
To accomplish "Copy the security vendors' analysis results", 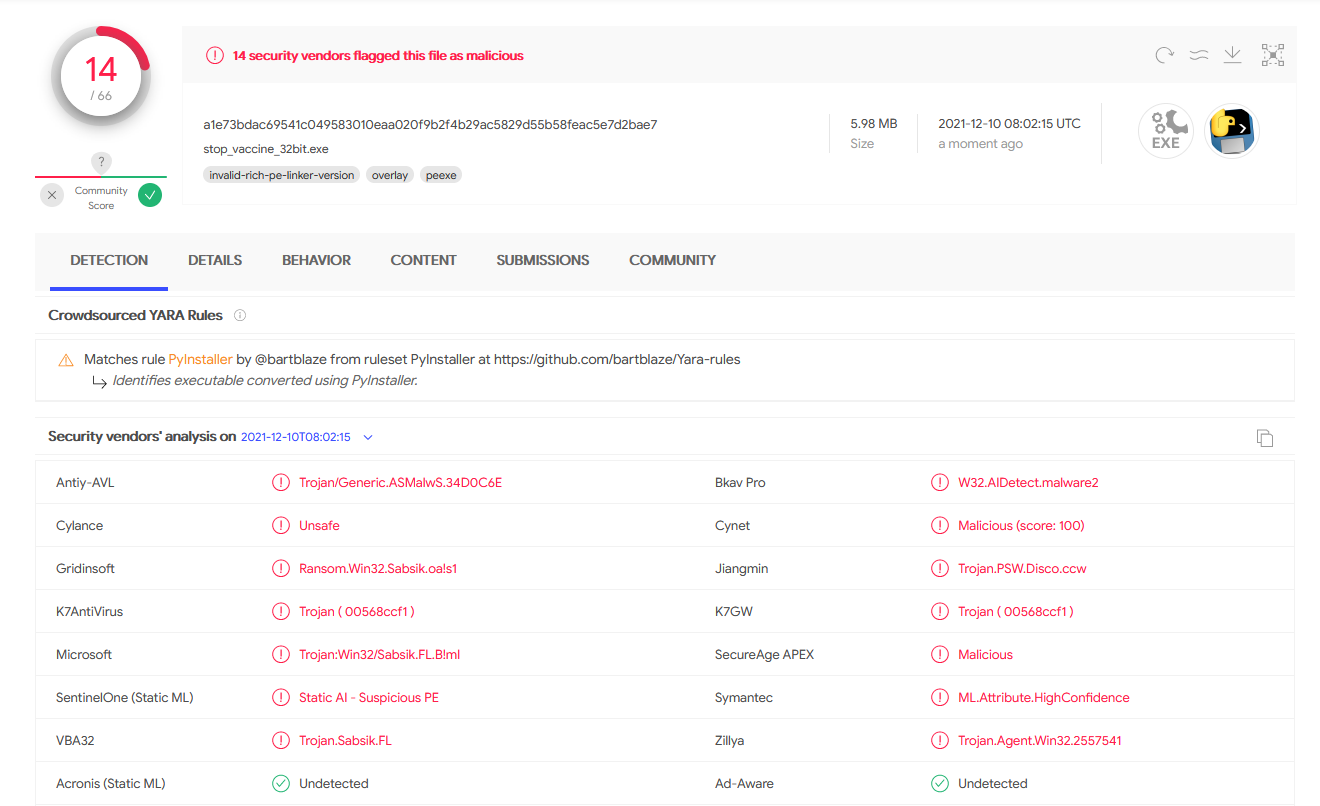I will pos(1265,438).
